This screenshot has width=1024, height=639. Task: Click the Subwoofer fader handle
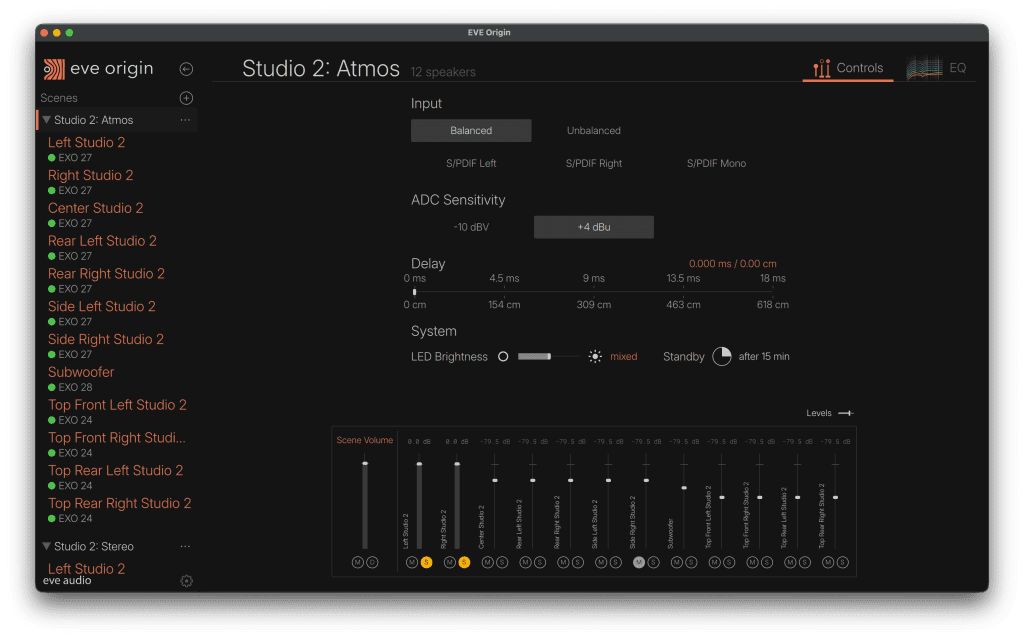click(x=684, y=488)
